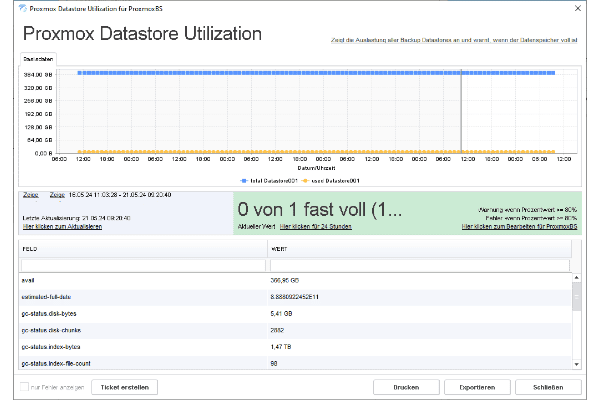Select the 'gc-status.index-bytes' row

pyautogui.click(x=295, y=347)
